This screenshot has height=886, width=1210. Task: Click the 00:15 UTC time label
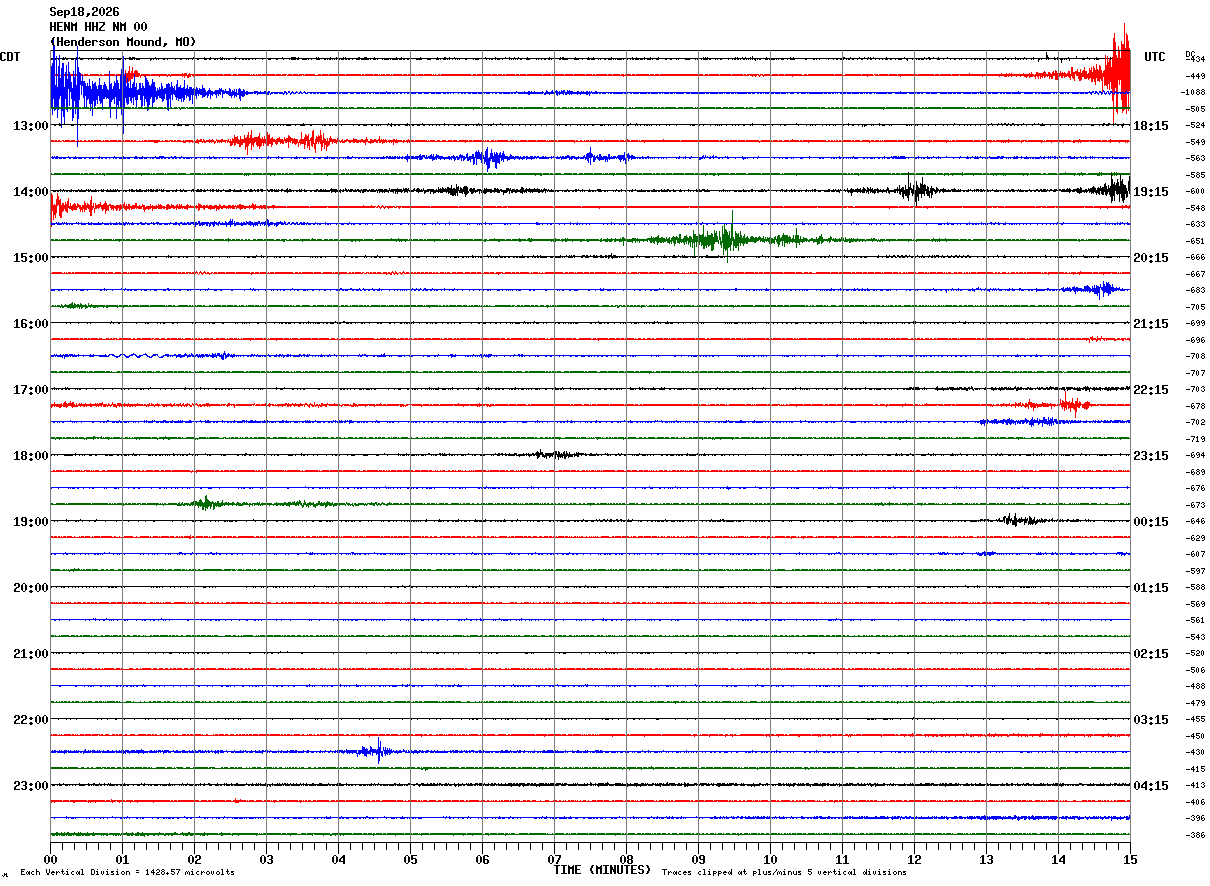1151,522
